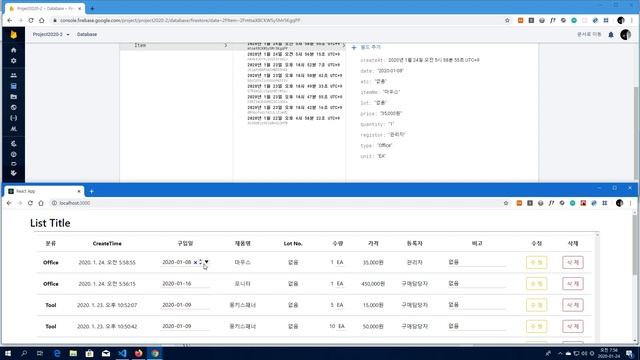The height and width of the screenshot is (360, 640).
Task: Open go to docs link in Firebase header
Action: [589, 35]
